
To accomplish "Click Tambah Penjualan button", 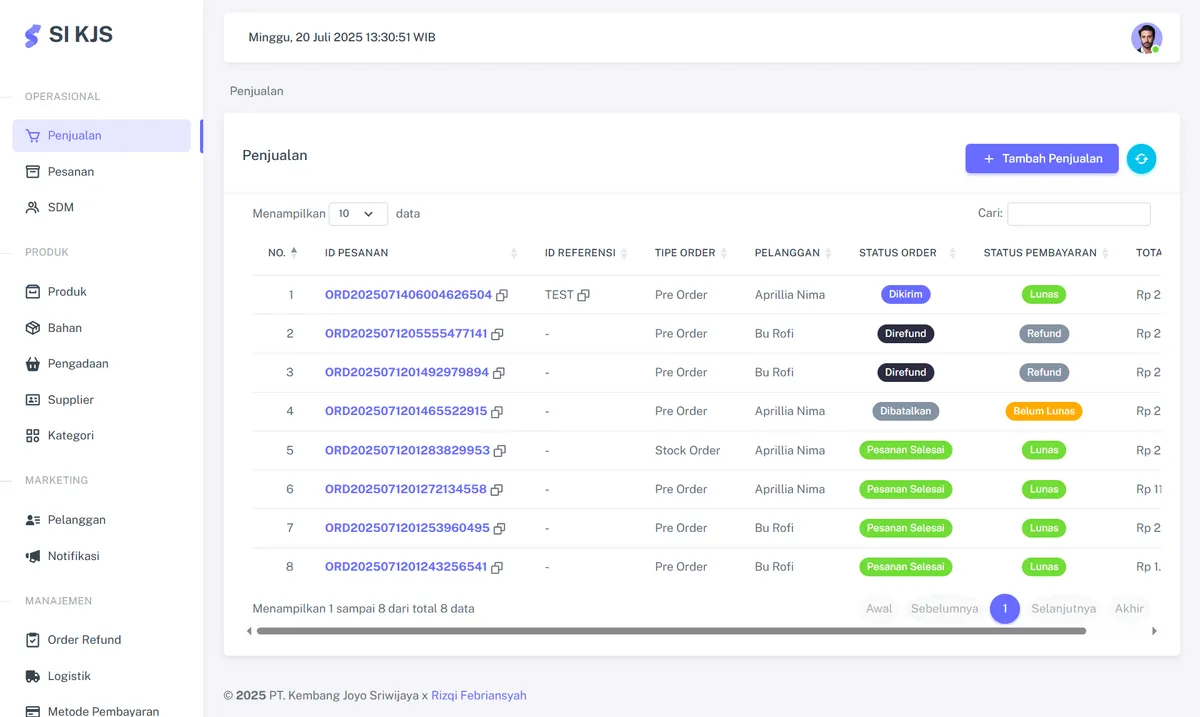I will [1041, 159].
